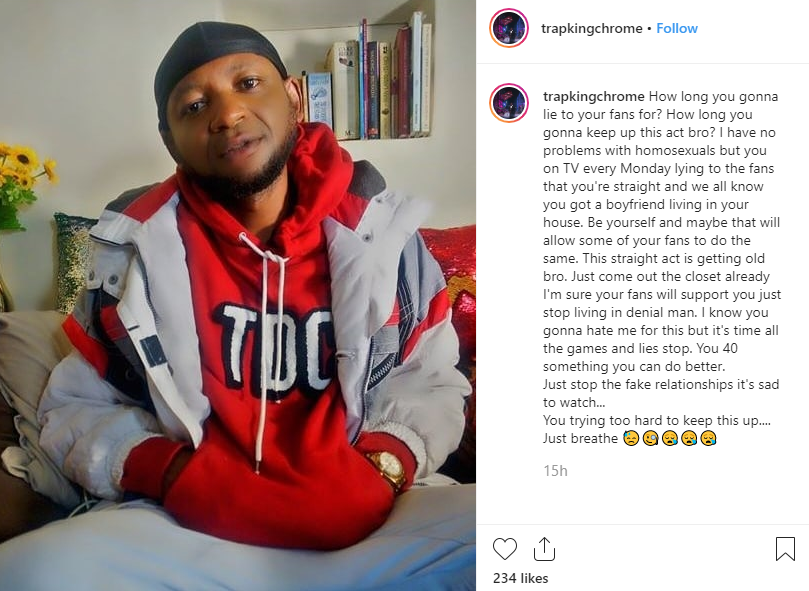Open trapkingchrome username in the caption
Screen dimensions: 809x591
tap(593, 97)
